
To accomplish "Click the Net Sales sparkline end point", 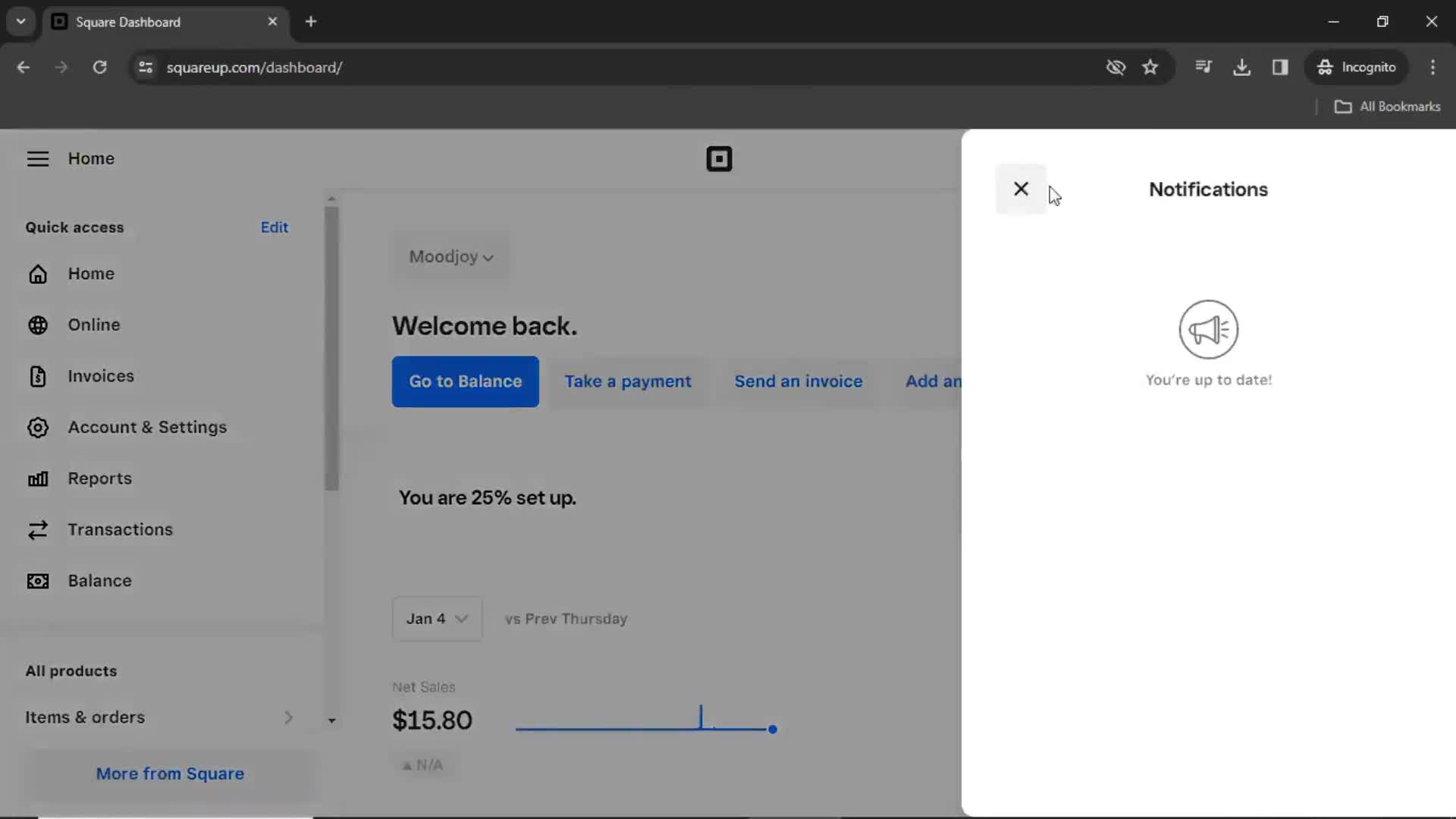I will [x=772, y=730].
